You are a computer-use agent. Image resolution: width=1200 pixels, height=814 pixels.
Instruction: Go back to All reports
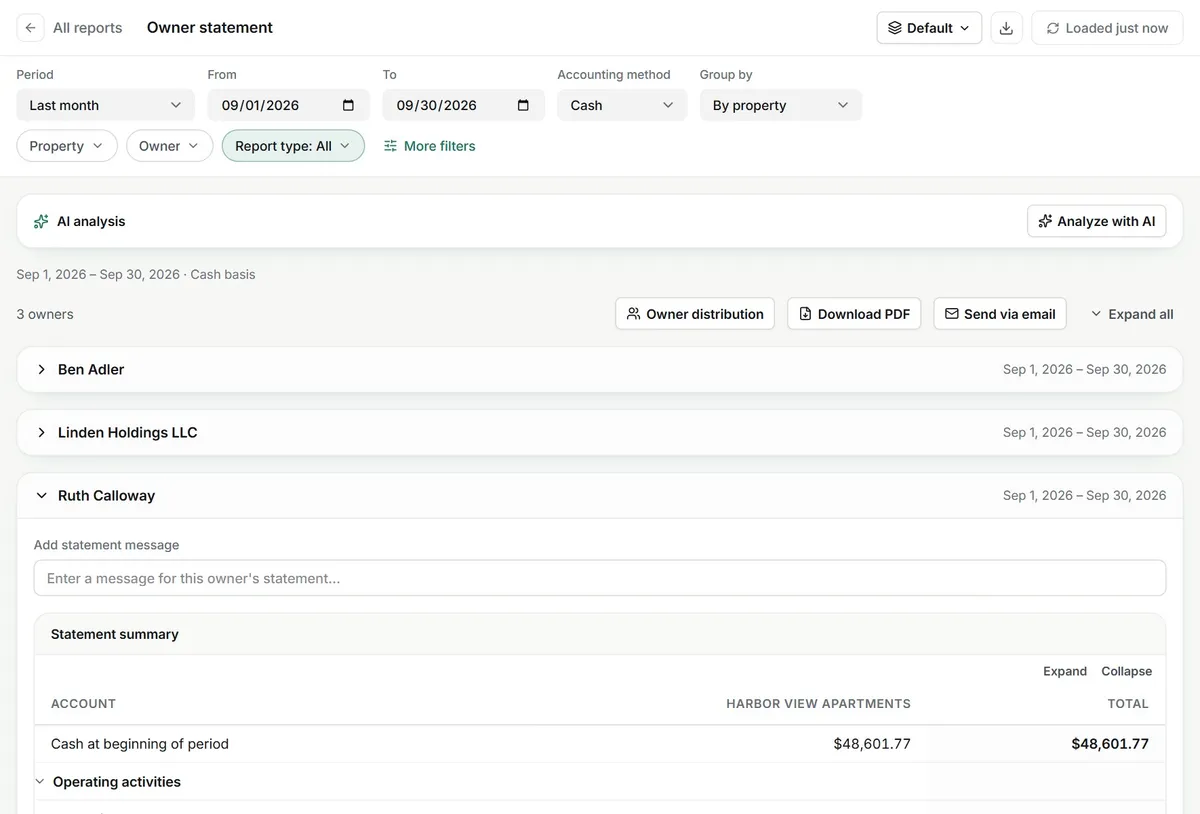pos(87,28)
